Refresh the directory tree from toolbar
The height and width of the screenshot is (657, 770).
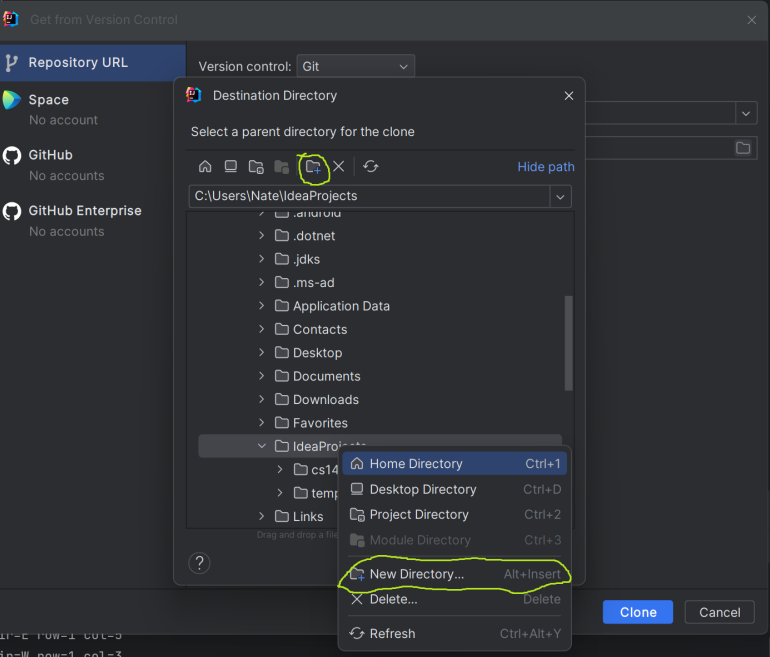(371, 166)
